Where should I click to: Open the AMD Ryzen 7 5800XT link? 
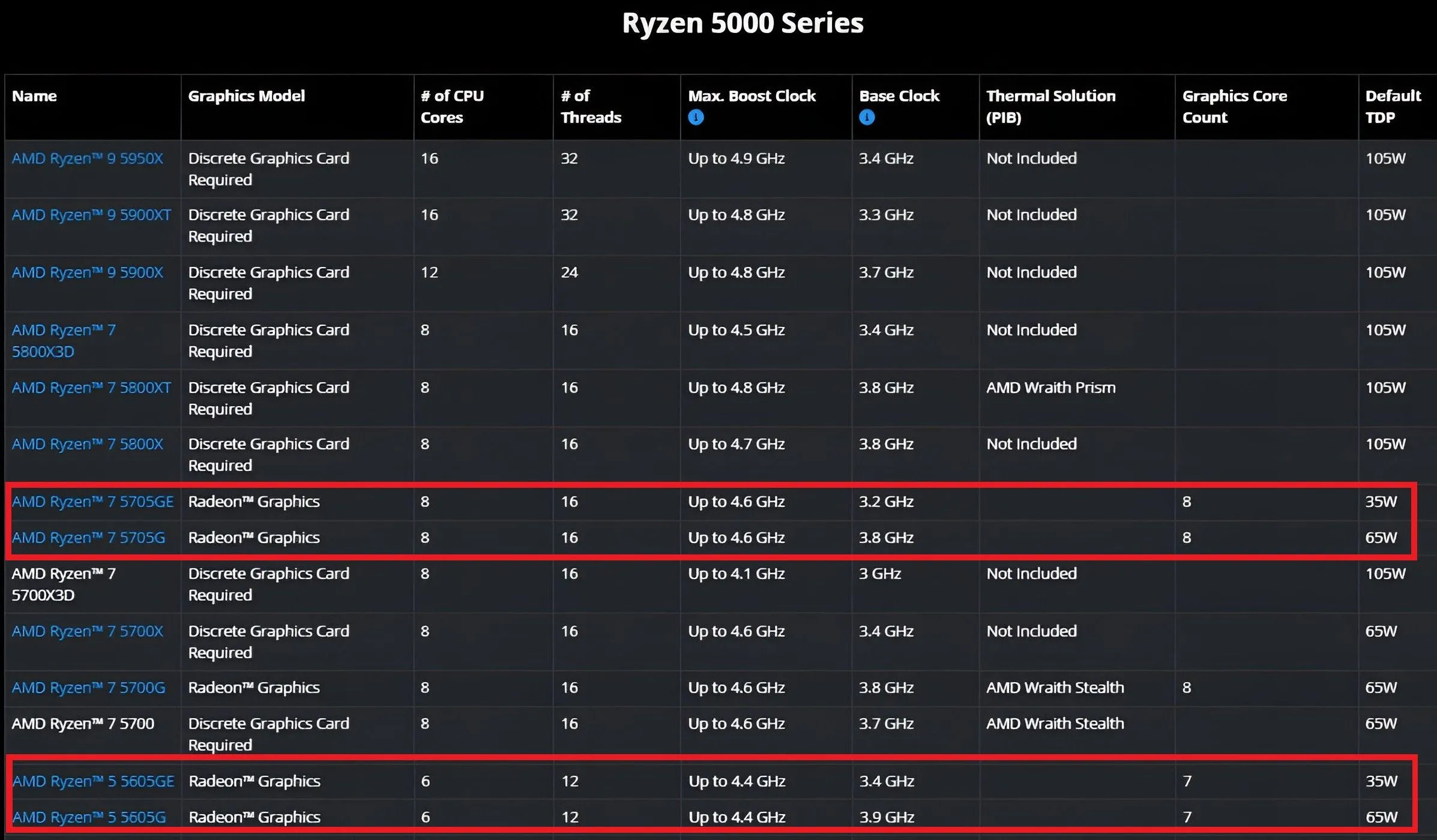coord(91,388)
